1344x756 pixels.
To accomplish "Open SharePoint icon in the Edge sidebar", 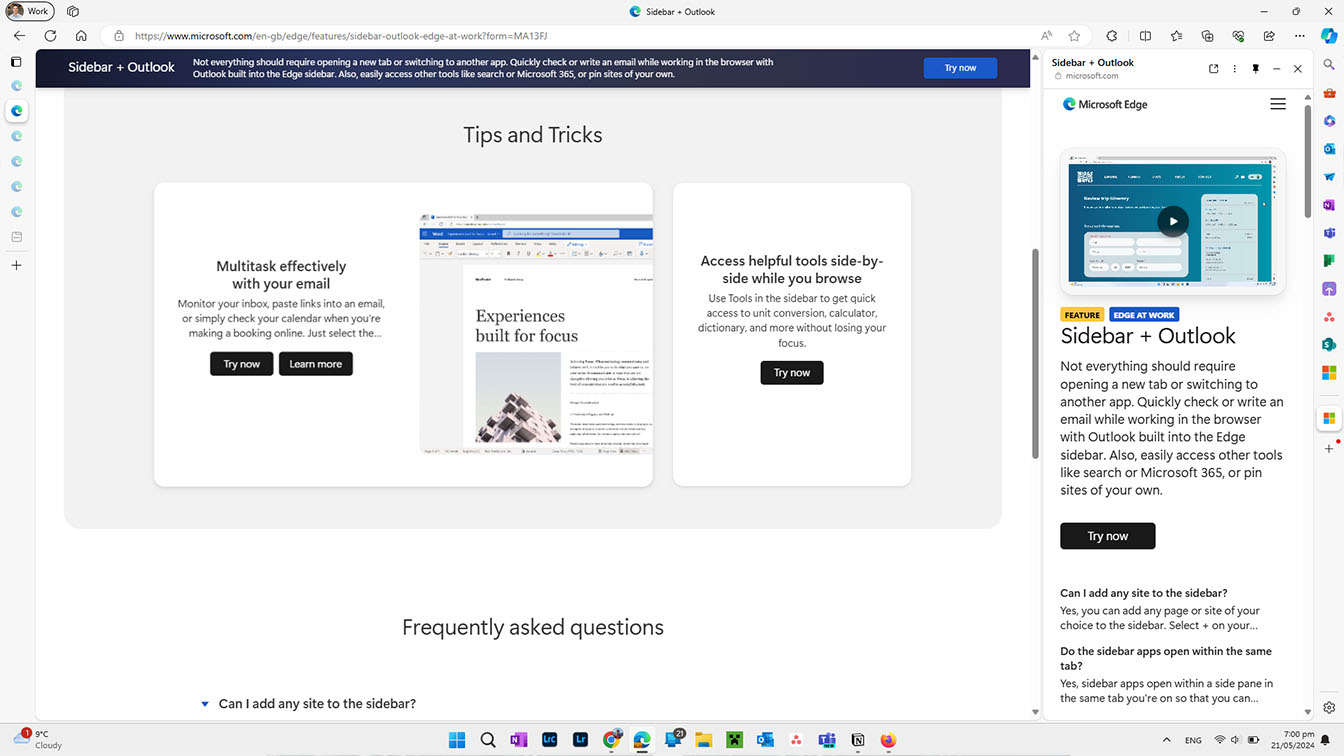I will pos(1329,345).
